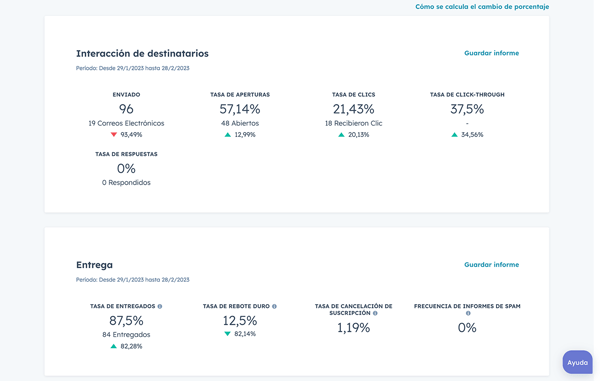600x381 pixels.
Task: Open the Ayuda help button
Action: (577, 362)
